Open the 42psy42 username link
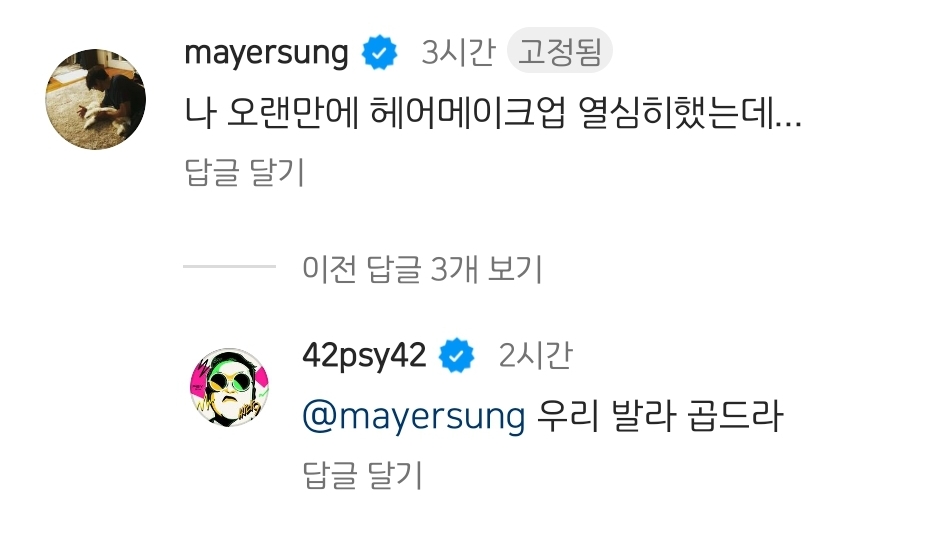Screen dimensions: 937x540 (x=365, y=355)
